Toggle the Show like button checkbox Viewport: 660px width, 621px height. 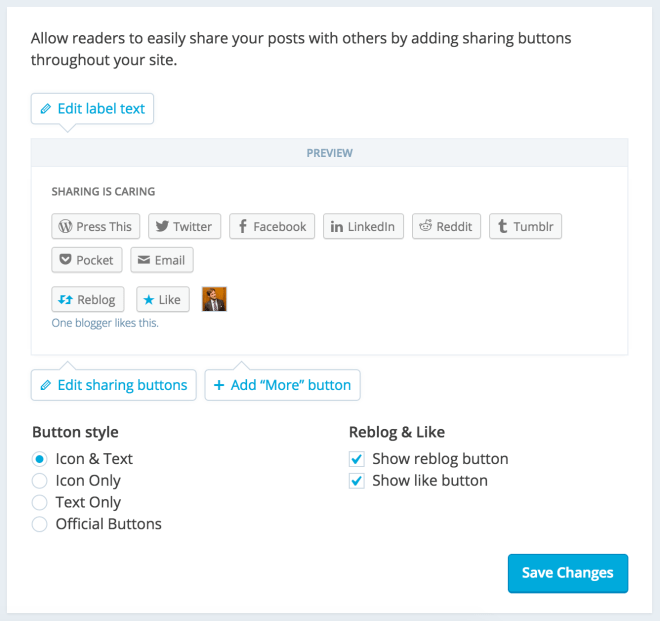(x=356, y=481)
